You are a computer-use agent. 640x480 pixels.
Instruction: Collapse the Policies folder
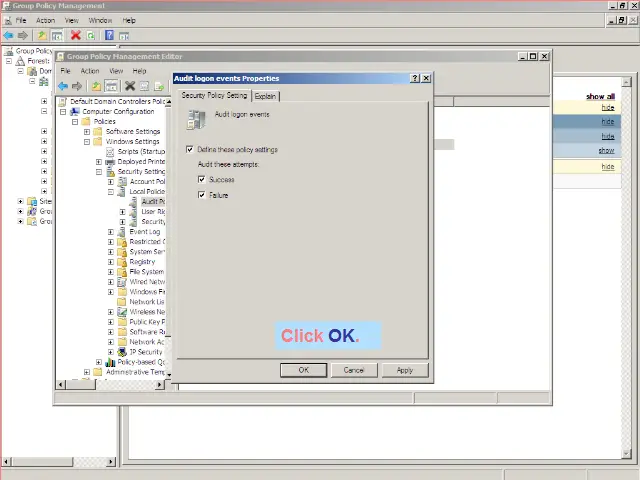pos(75,122)
